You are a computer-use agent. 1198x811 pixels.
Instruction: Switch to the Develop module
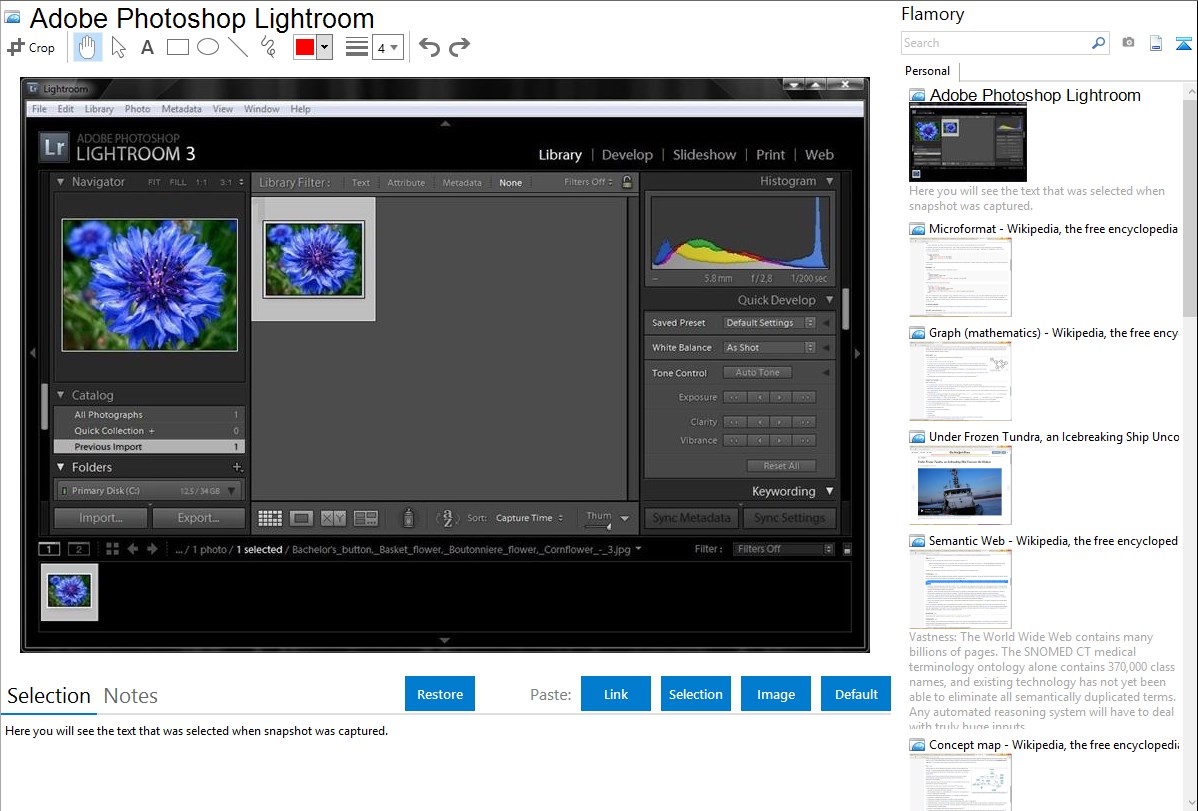627,154
